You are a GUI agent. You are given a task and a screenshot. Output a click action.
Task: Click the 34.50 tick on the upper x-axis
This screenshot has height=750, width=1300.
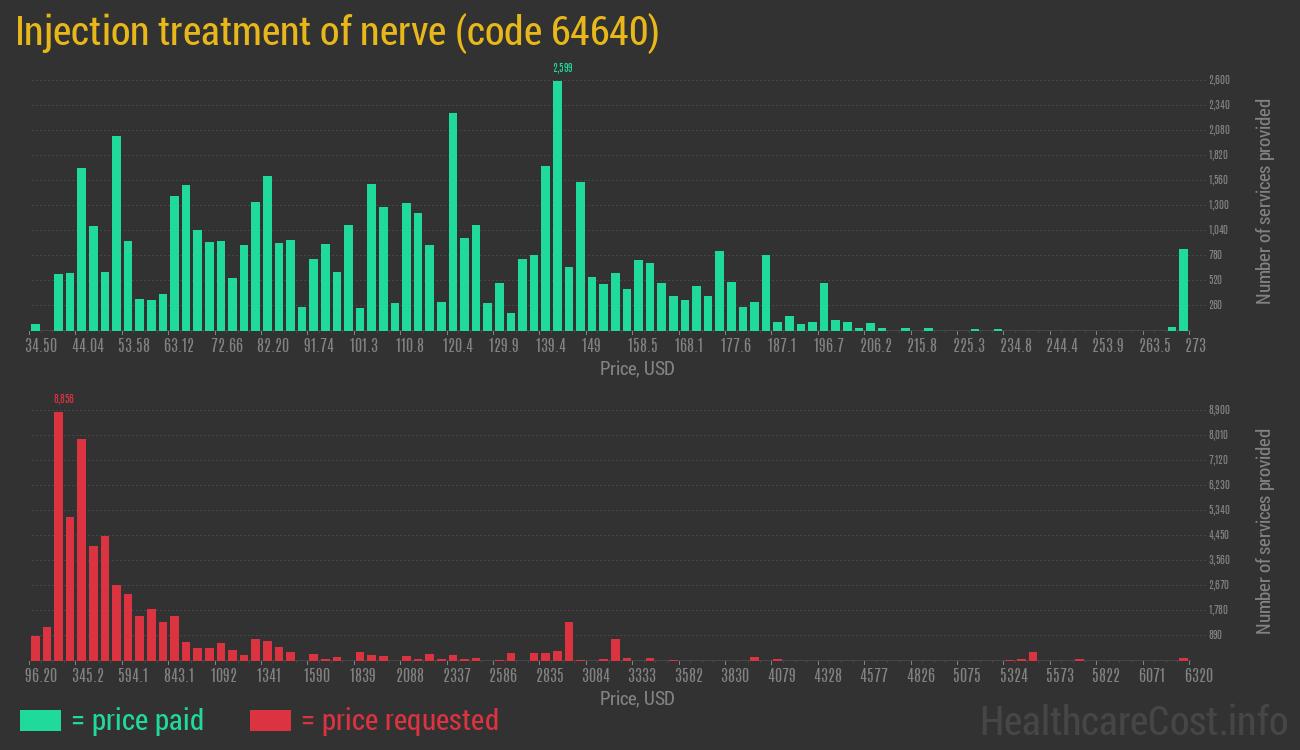41,346
